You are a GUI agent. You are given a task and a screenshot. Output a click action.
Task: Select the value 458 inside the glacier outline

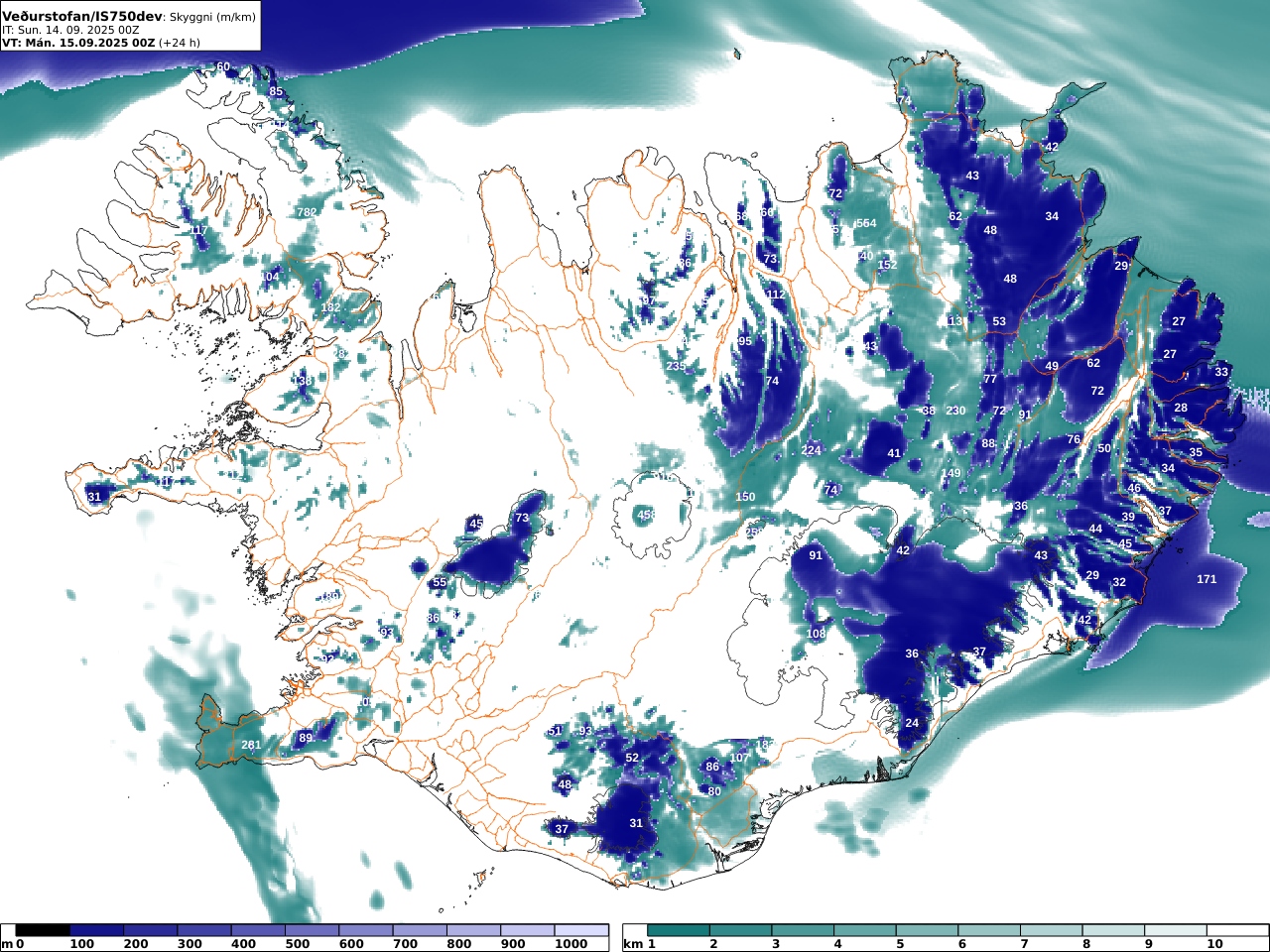coord(647,515)
